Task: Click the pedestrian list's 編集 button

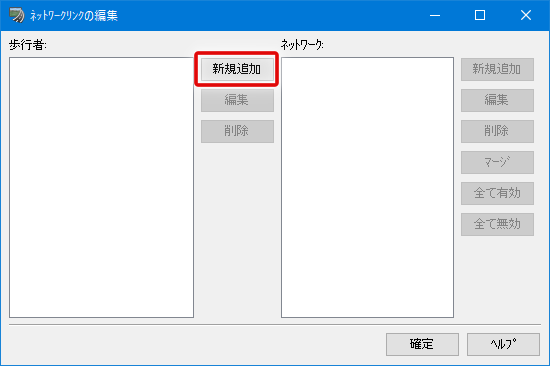Action: point(237,100)
